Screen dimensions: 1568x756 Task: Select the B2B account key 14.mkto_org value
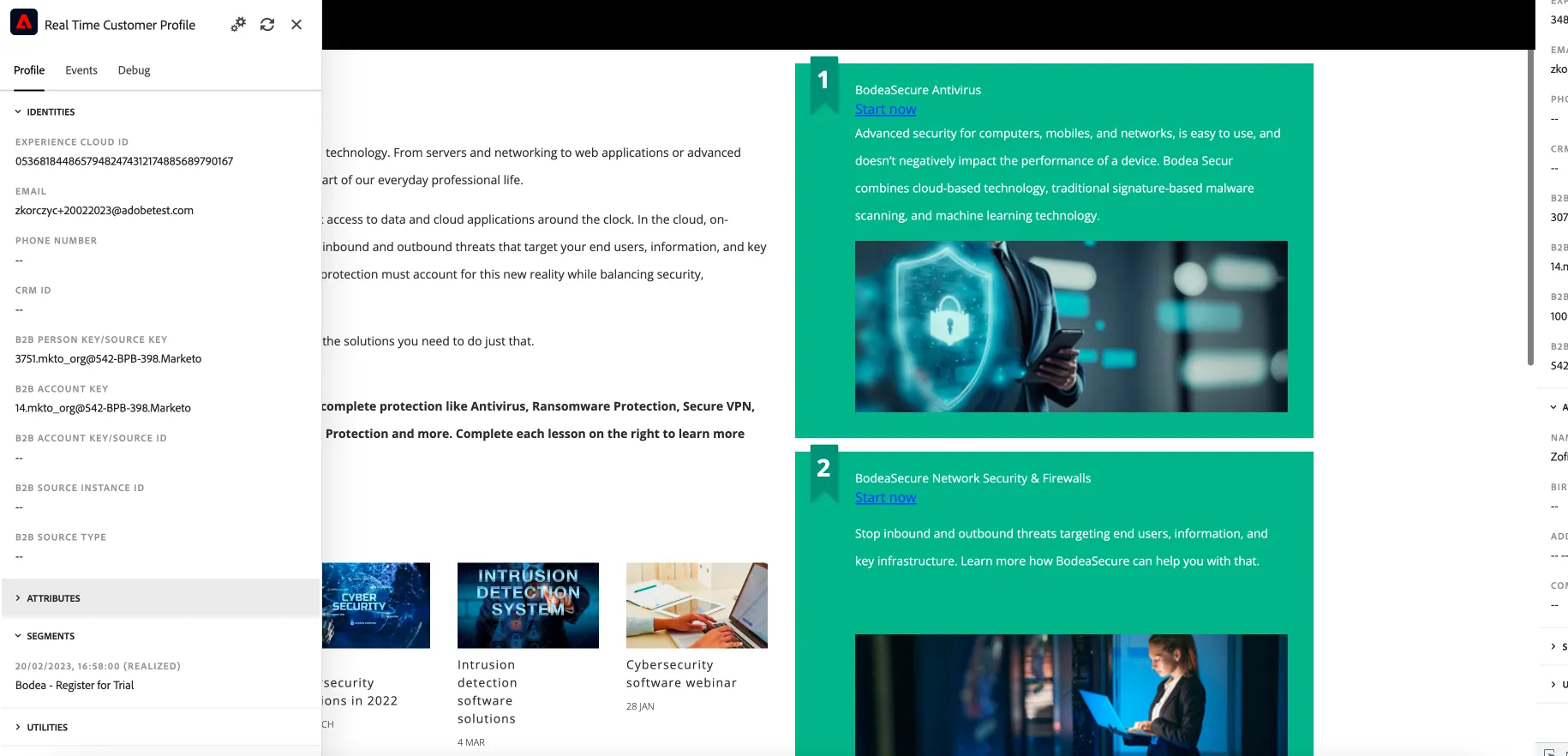[103, 408]
